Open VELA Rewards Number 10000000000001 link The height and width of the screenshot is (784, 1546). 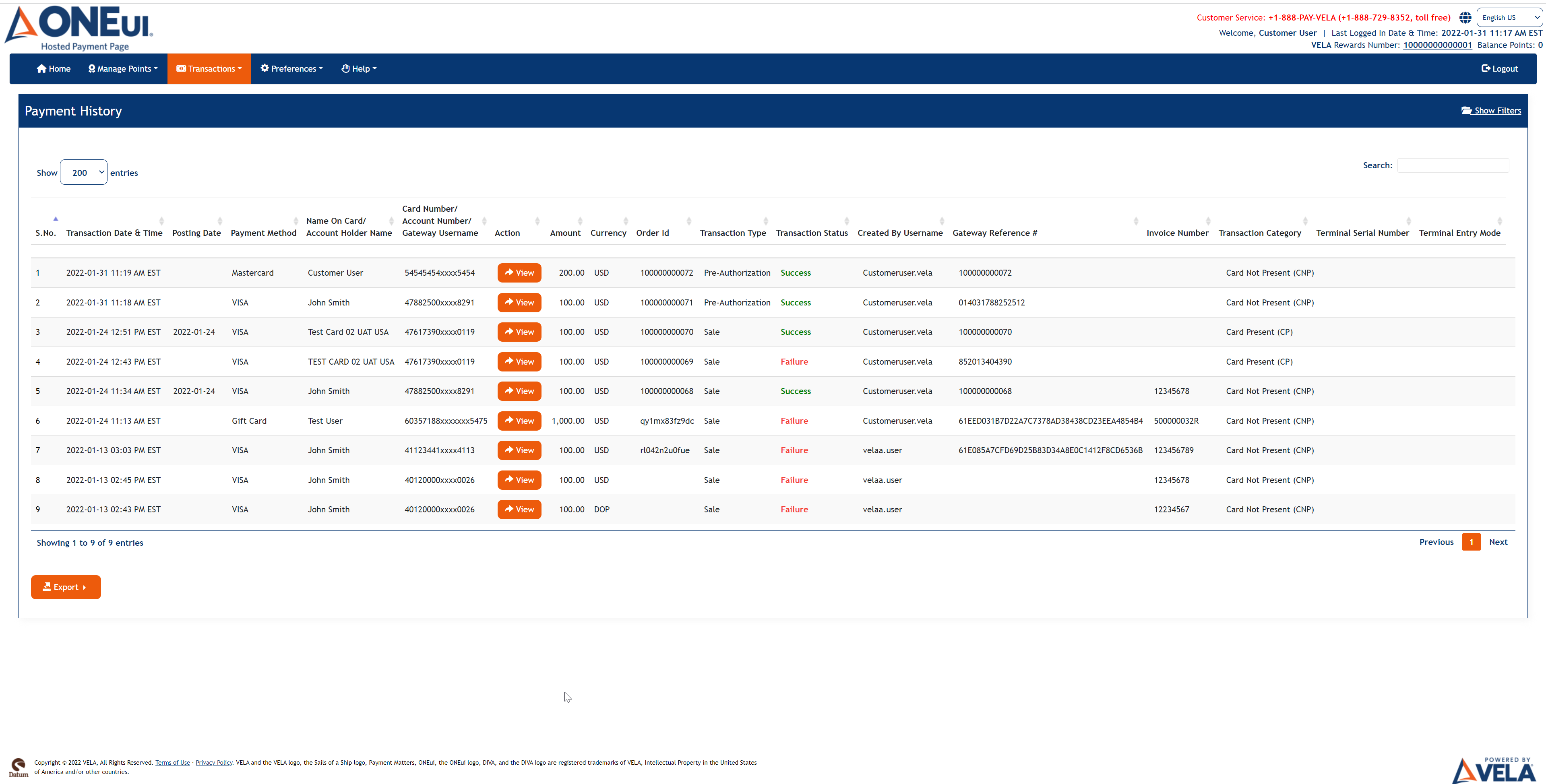click(1437, 45)
